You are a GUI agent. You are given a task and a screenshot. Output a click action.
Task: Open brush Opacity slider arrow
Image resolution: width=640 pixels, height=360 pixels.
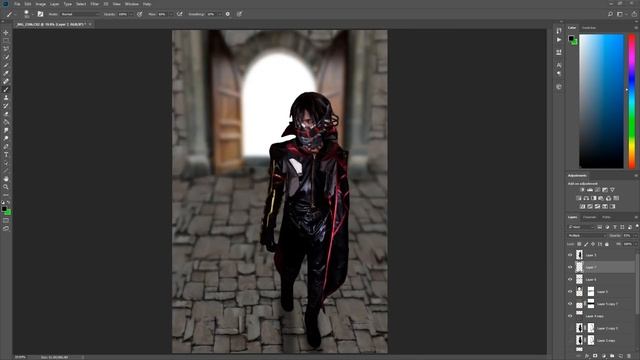pyautogui.click(x=131, y=14)
